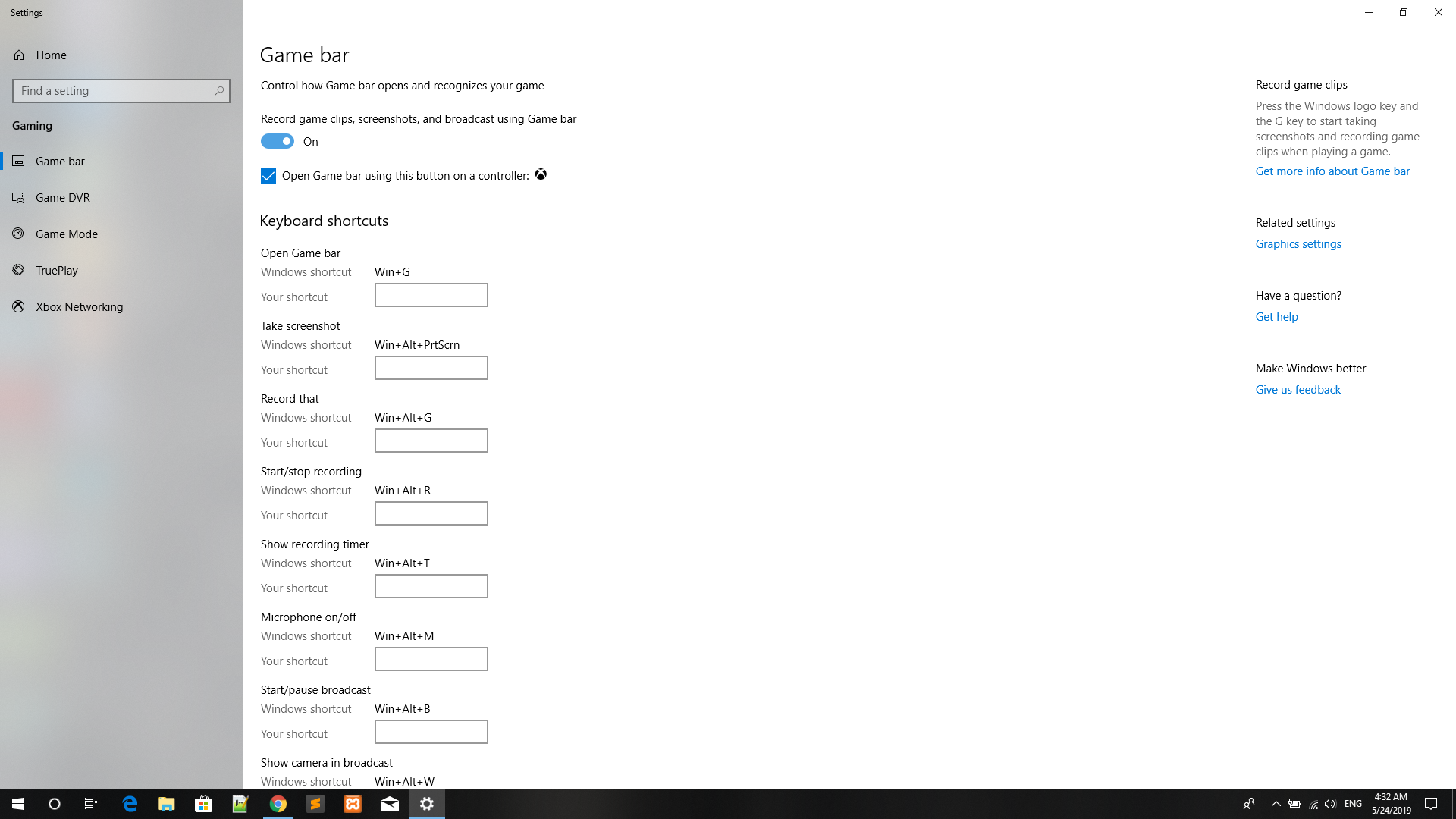The image size is (1456, 819).
Task: Click the Game DVR sidebar icon
Action: coord(19,198)
